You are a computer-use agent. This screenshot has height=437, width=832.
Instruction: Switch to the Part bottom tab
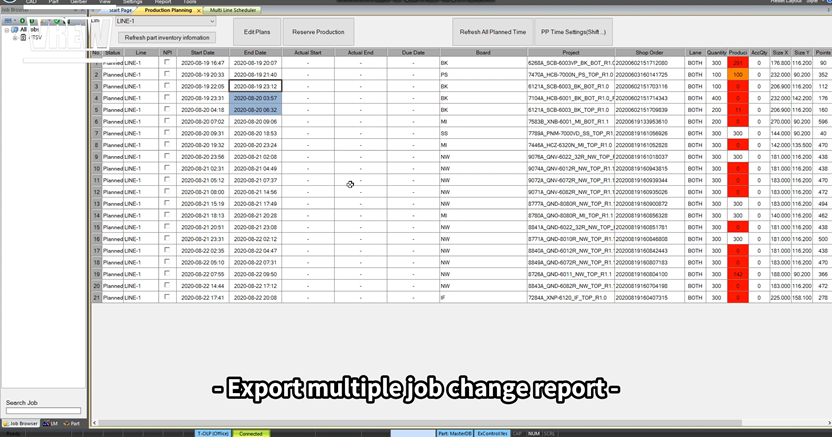click(x=72, y=424)
